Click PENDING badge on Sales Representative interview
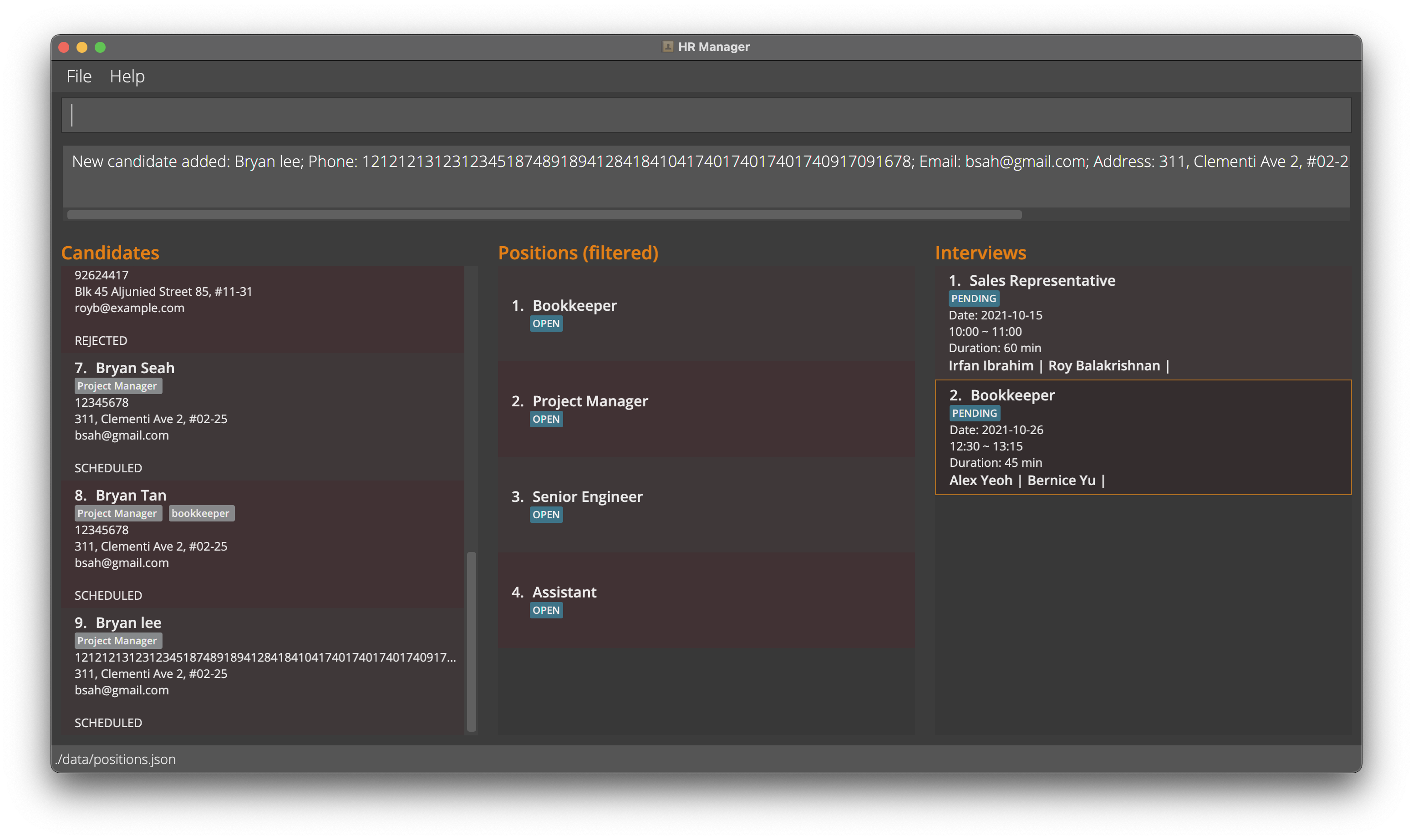 tap(973, 299)
